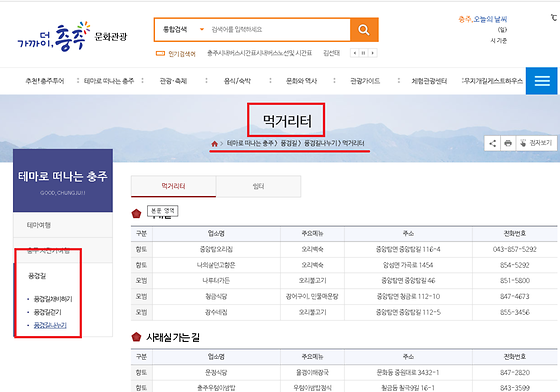
Task: Click the 먹거리터 page title
Action: pos(287,121)
